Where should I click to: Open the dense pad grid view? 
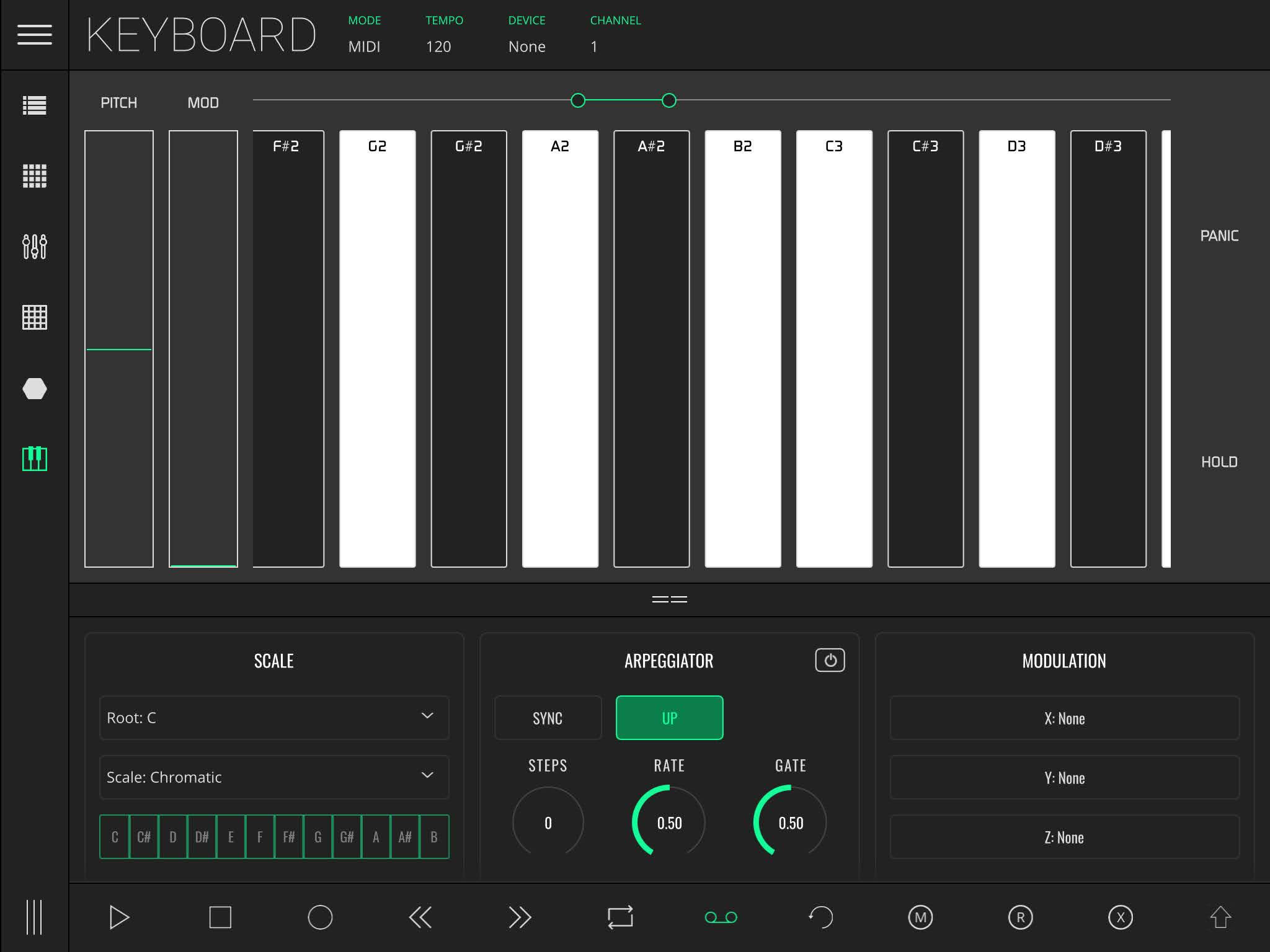pos(34,176)
